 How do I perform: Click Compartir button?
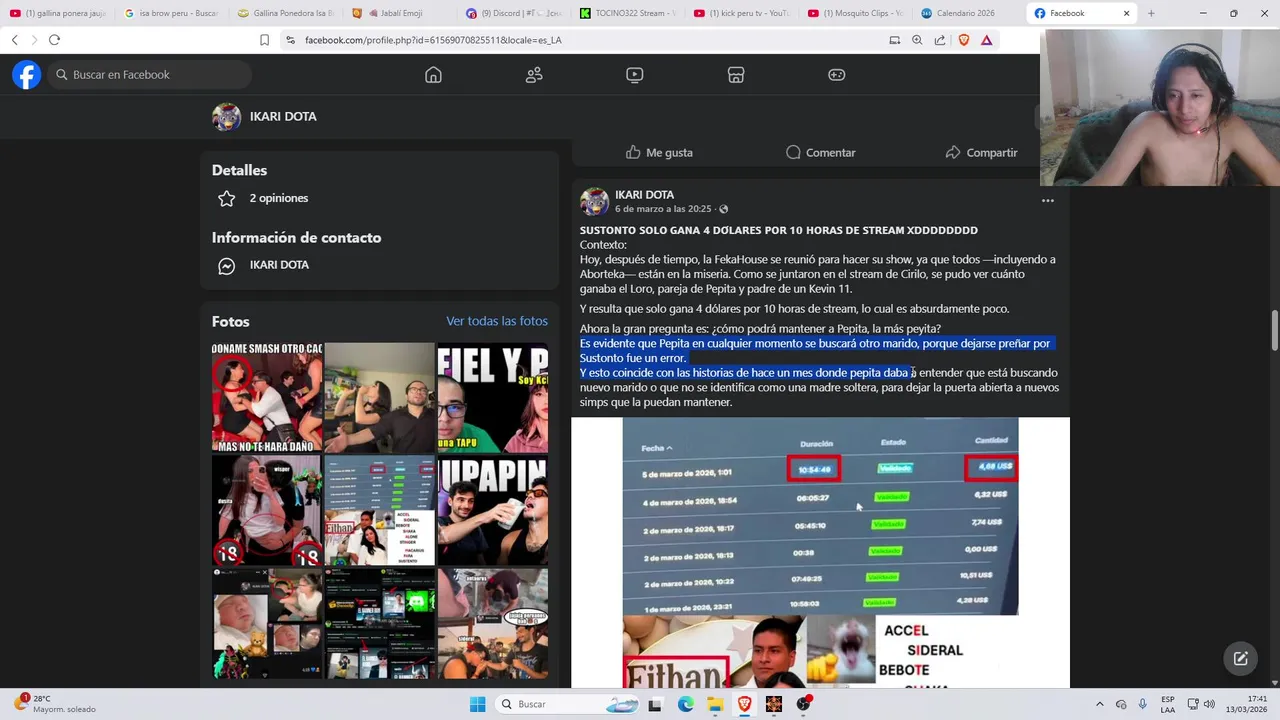click(x=981, y=152)
